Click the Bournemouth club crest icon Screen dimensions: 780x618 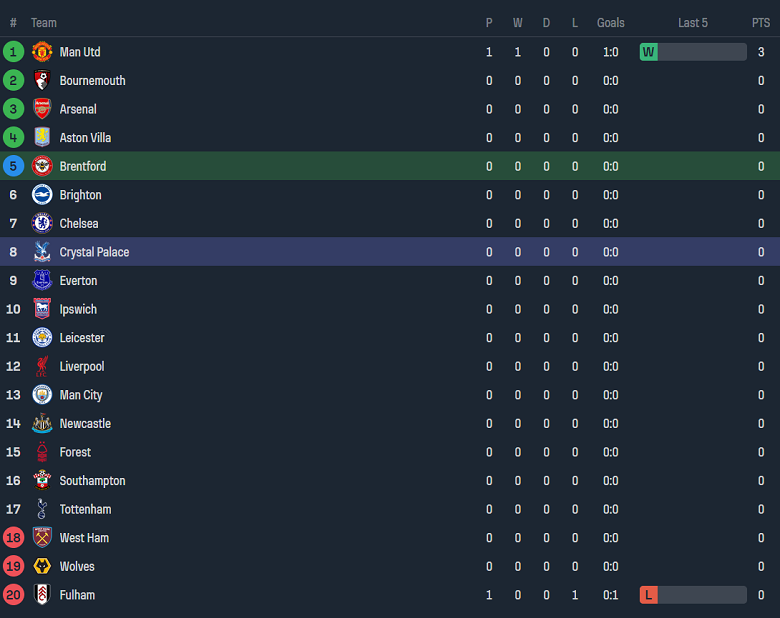(x=42, y=81)
